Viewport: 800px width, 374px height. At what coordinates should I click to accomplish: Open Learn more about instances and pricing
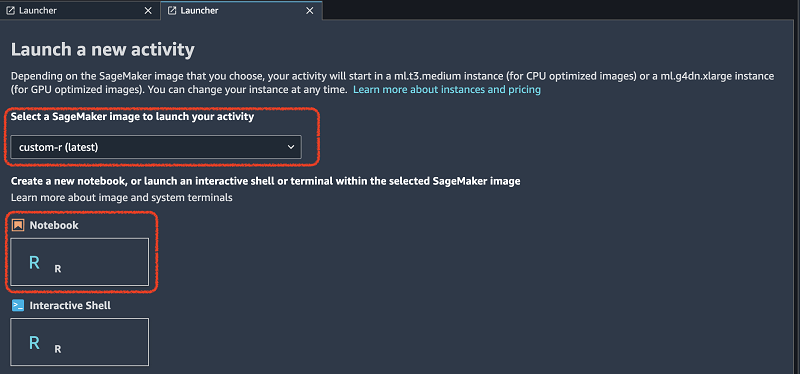[447, 90]
